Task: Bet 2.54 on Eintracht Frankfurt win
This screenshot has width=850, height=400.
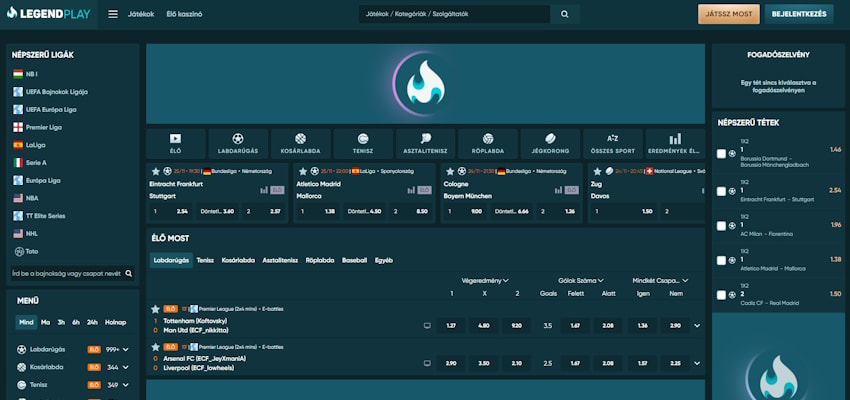Action: click(170, 211)
